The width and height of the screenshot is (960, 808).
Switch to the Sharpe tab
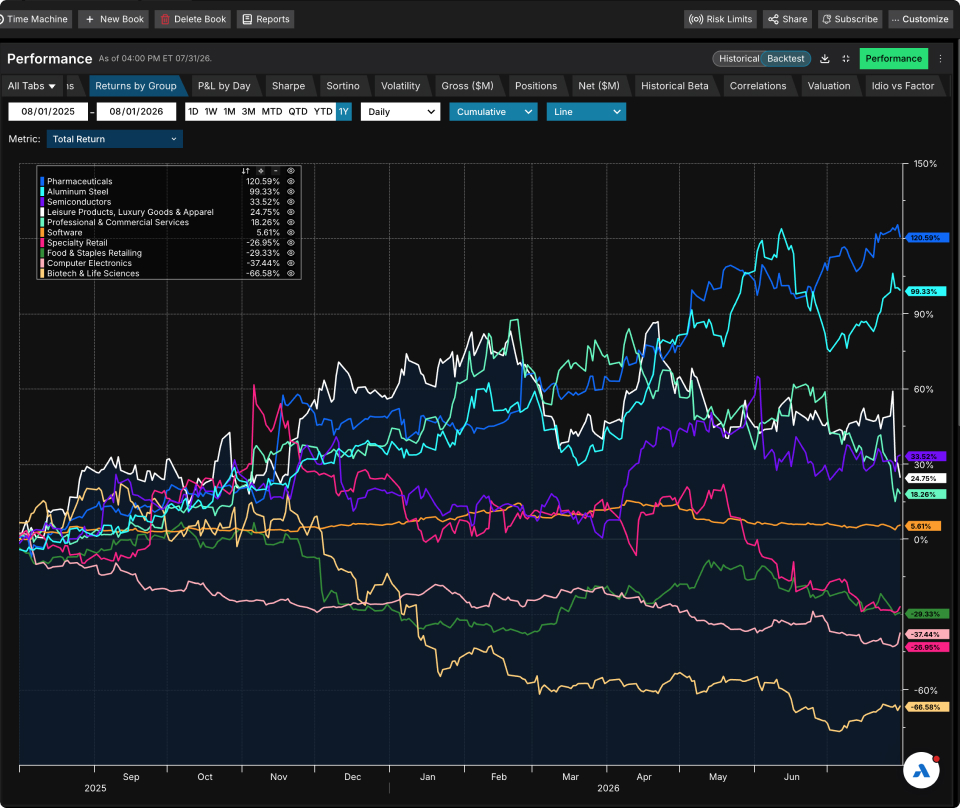coord(288,86)
